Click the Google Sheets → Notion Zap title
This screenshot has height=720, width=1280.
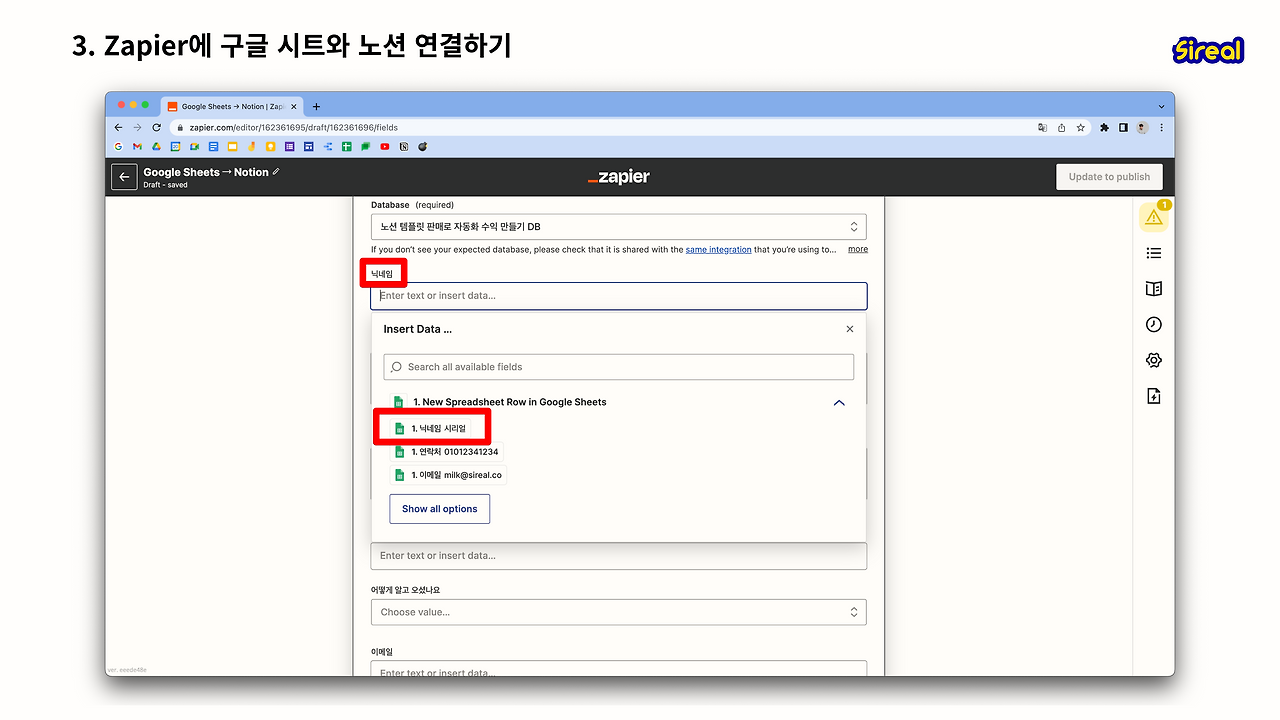point(206,172)
